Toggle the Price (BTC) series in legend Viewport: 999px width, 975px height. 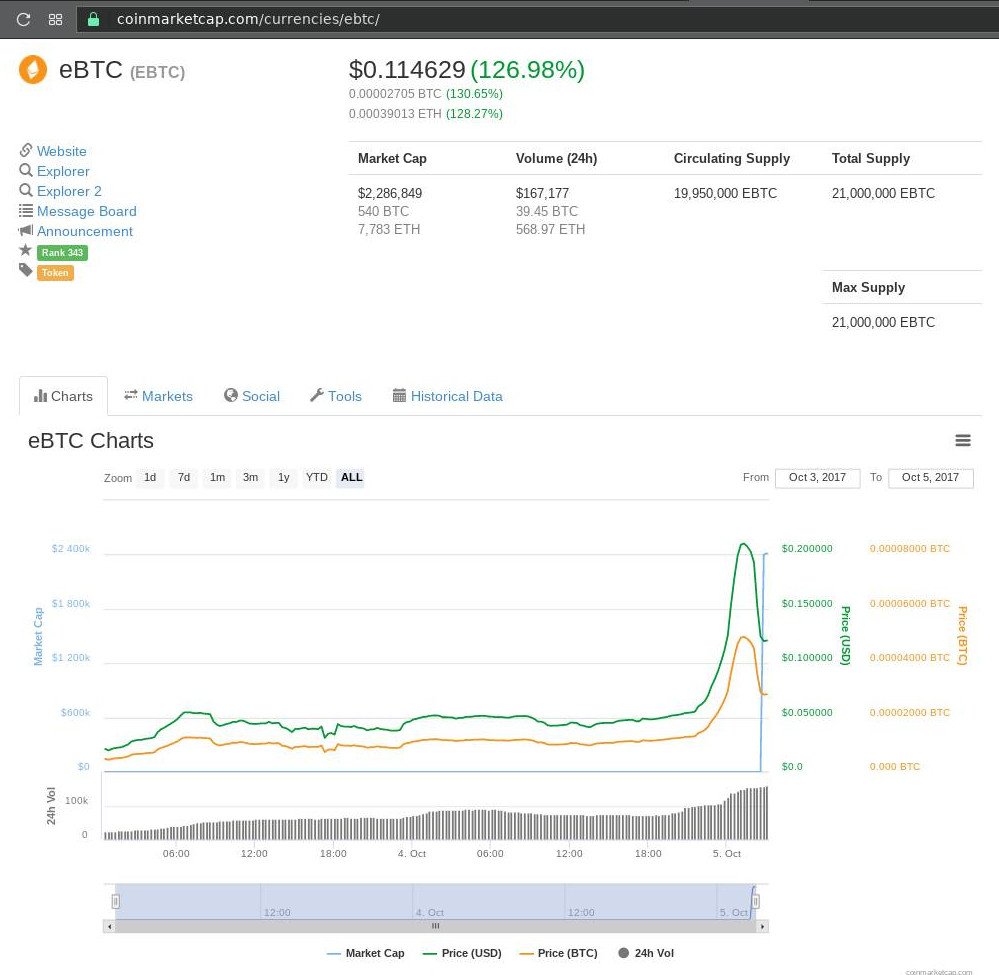click(558, 953)
